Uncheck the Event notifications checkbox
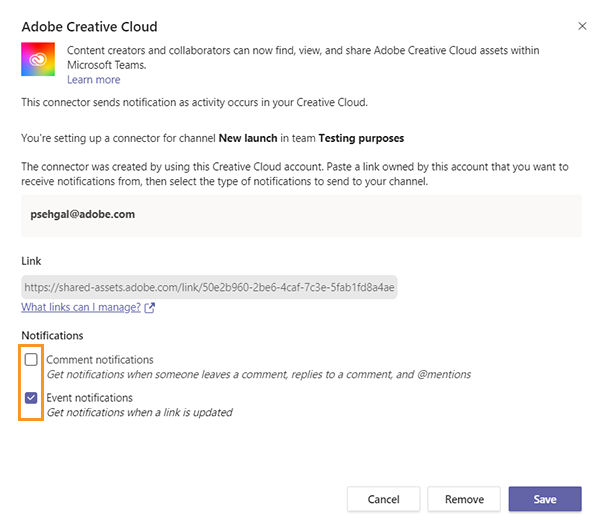This screenshot has height=523, width=600. pyautogui.click(x=31, y=398)
